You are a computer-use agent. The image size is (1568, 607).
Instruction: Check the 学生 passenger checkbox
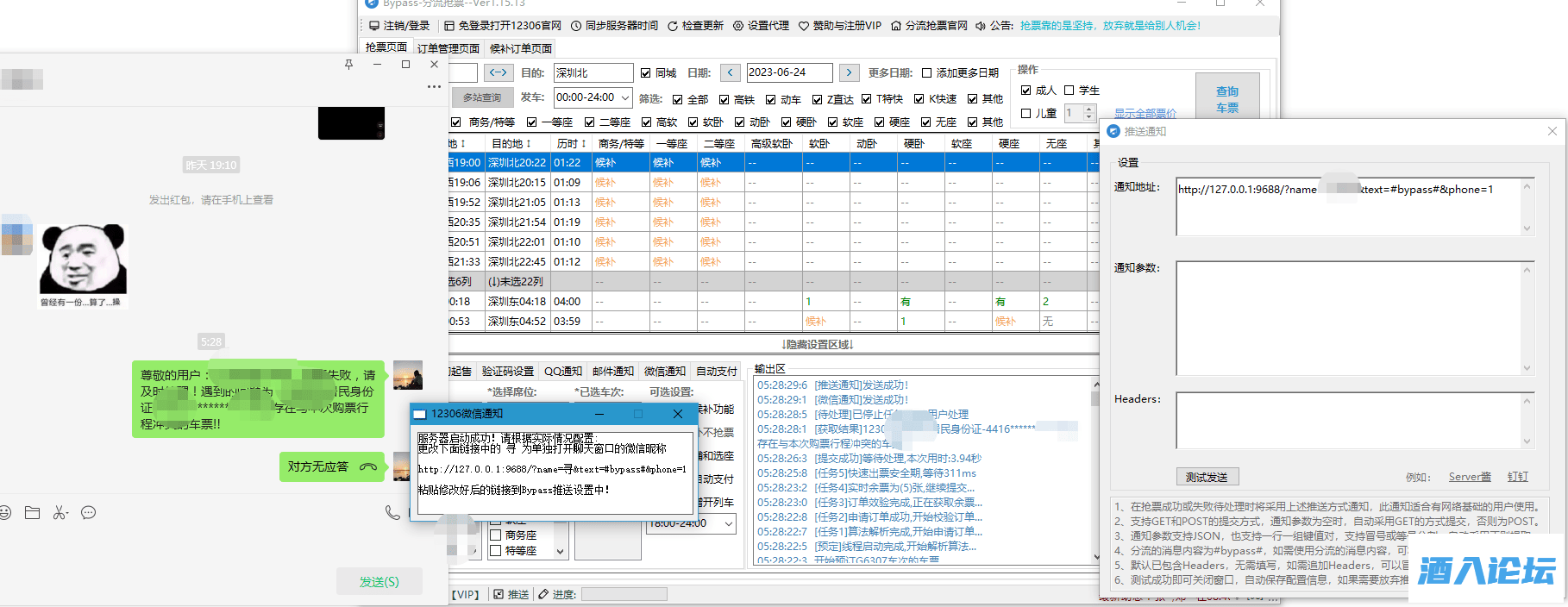pyautogui.click(x=1069, y=91)
